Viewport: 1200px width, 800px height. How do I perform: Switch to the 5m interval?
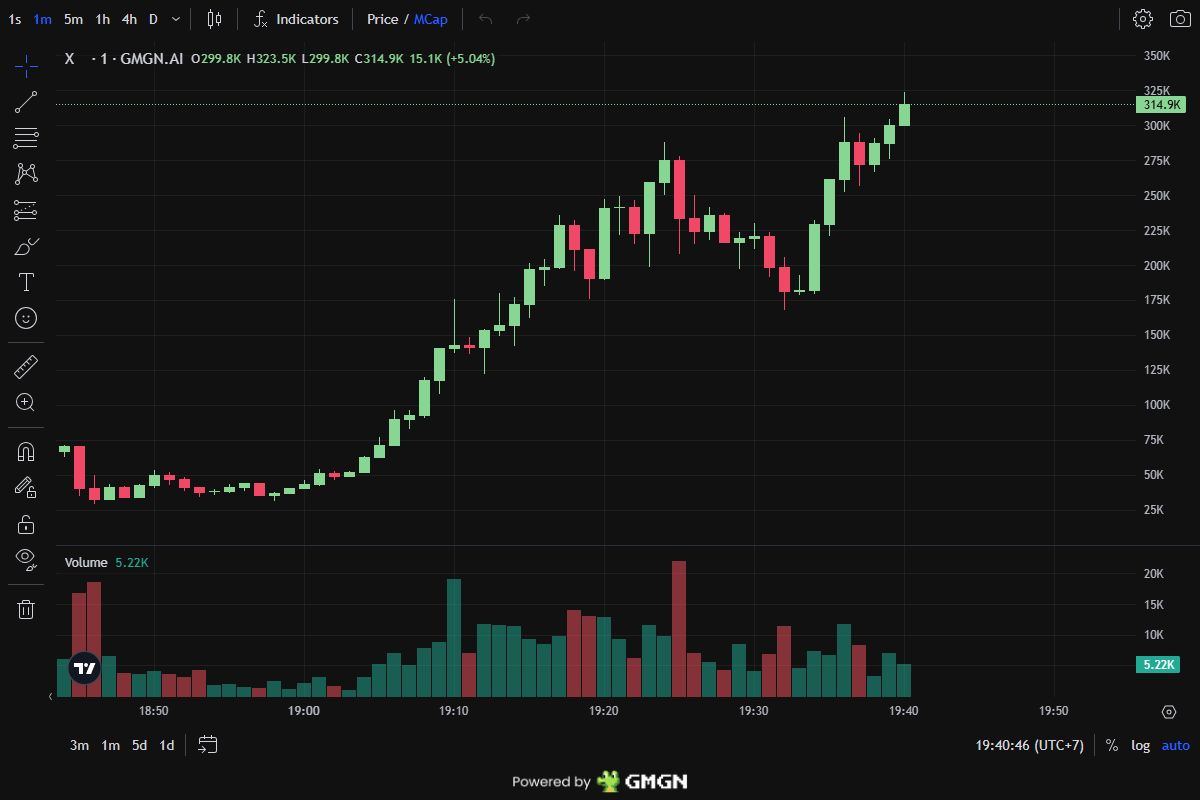(72, 18)
